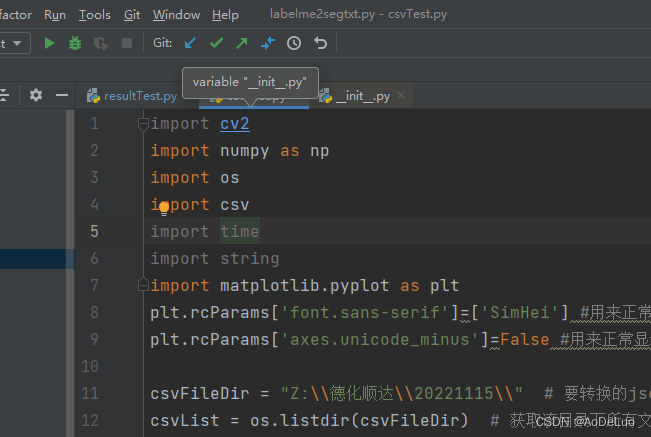This screenshot has height=437, width=651.
Task: Hide the project tool window minus icon
Action: (x=62, y=95)
